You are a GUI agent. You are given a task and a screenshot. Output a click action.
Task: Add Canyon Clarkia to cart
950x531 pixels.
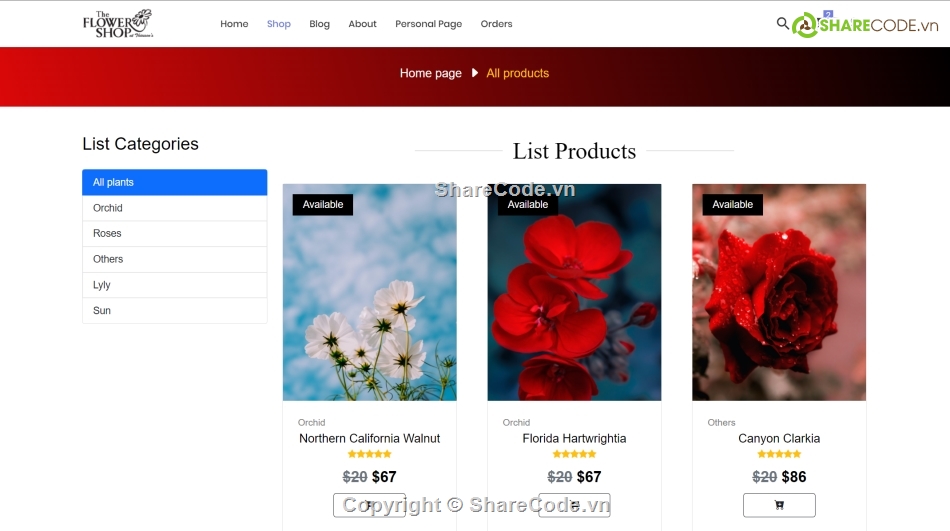tap(779, 505)
